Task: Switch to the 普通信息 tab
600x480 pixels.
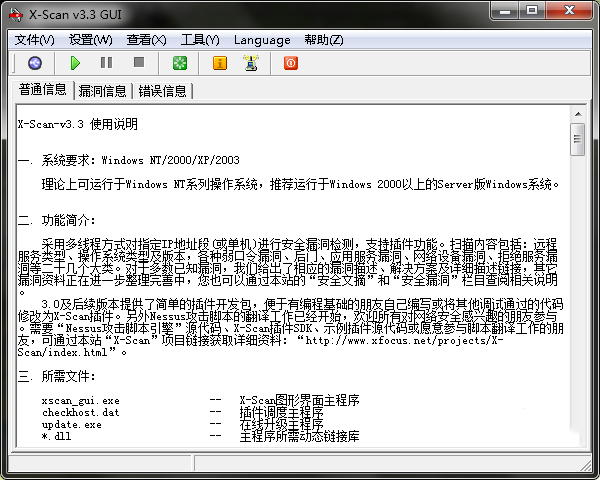Action: coord(43,90)
